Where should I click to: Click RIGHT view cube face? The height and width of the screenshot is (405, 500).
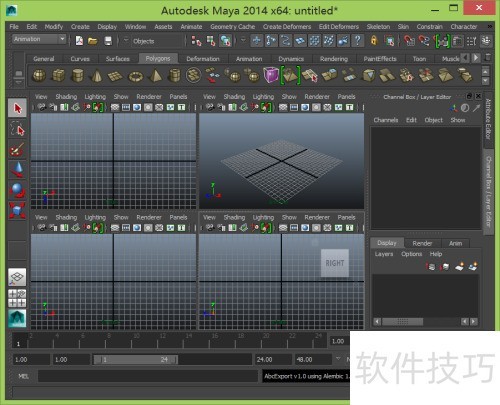[x=335, y=263]
